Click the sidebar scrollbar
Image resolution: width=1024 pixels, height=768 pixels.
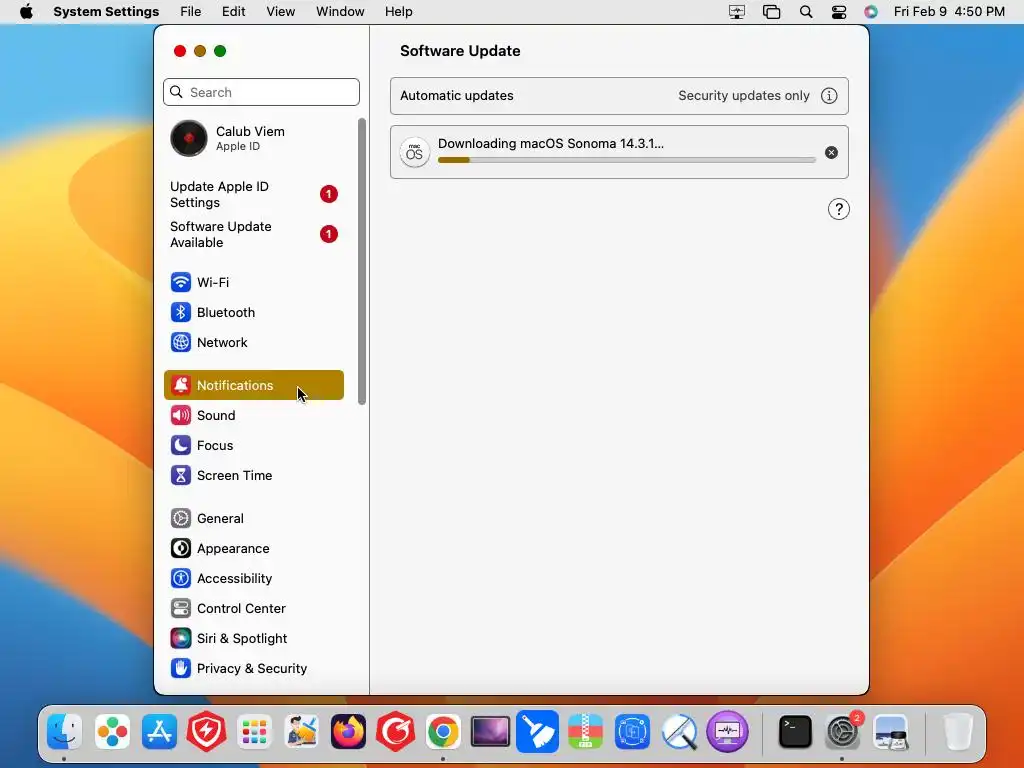pyautogui.click(x=362, y=261)
